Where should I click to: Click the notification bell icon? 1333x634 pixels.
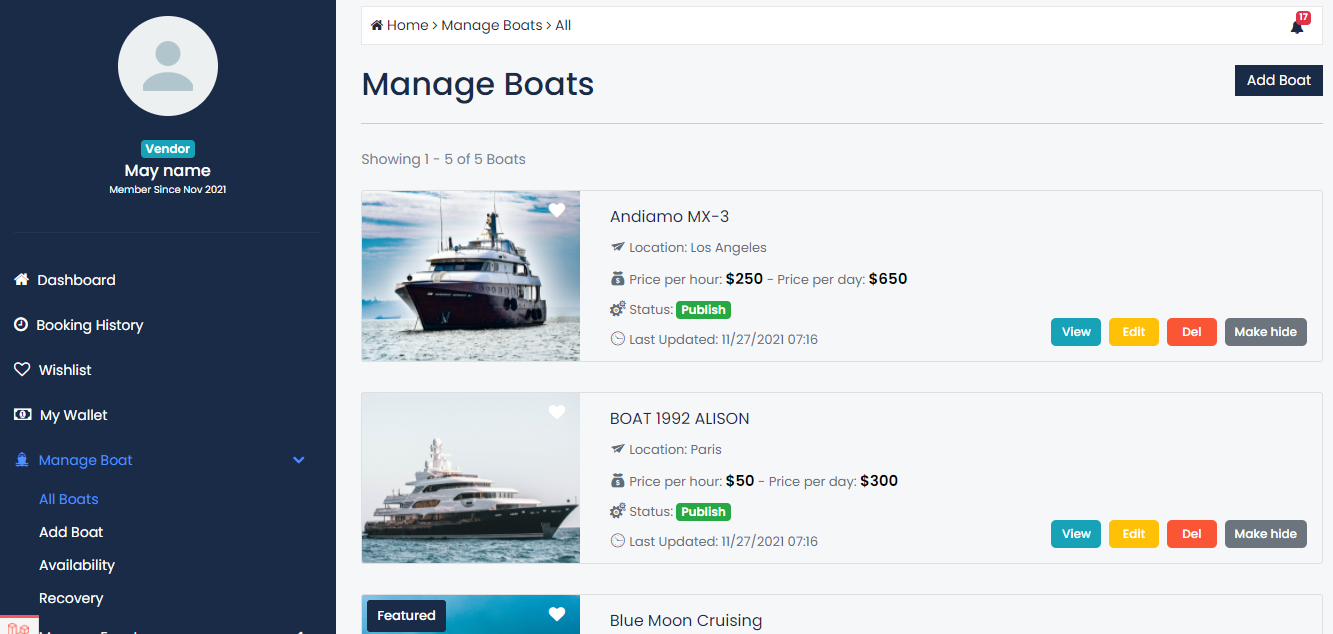tap(1297, 27)
